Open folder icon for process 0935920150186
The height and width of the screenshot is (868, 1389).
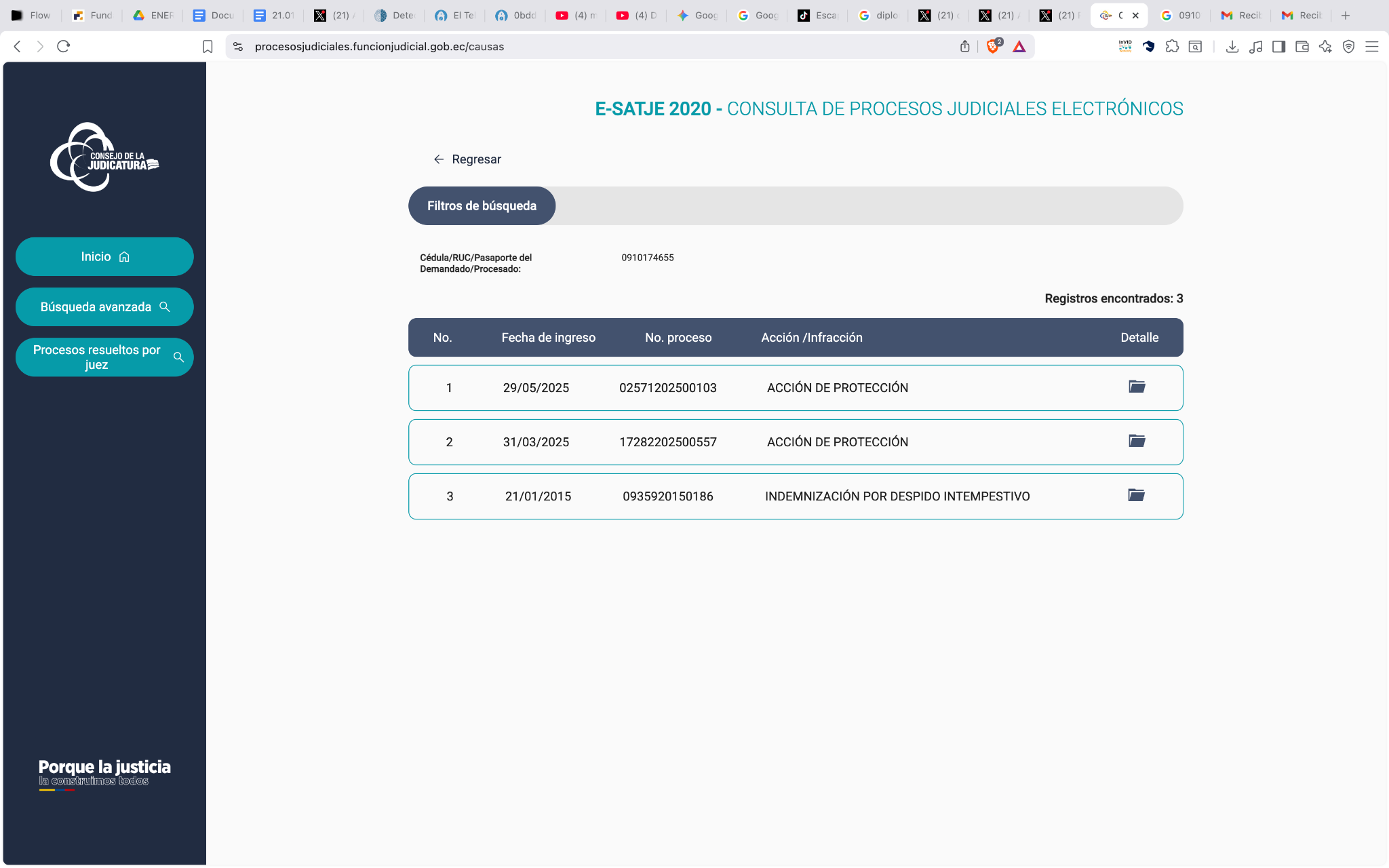coord(1136,495)
